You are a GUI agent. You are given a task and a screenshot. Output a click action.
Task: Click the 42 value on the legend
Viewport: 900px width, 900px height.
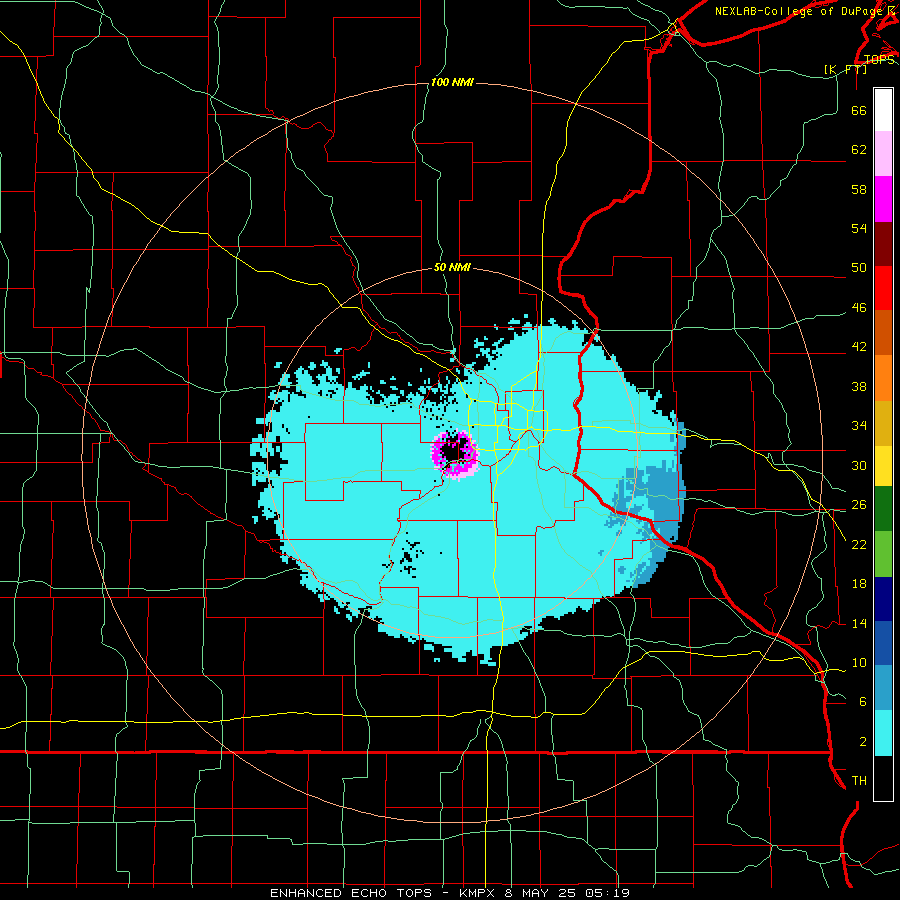point(859,347)
